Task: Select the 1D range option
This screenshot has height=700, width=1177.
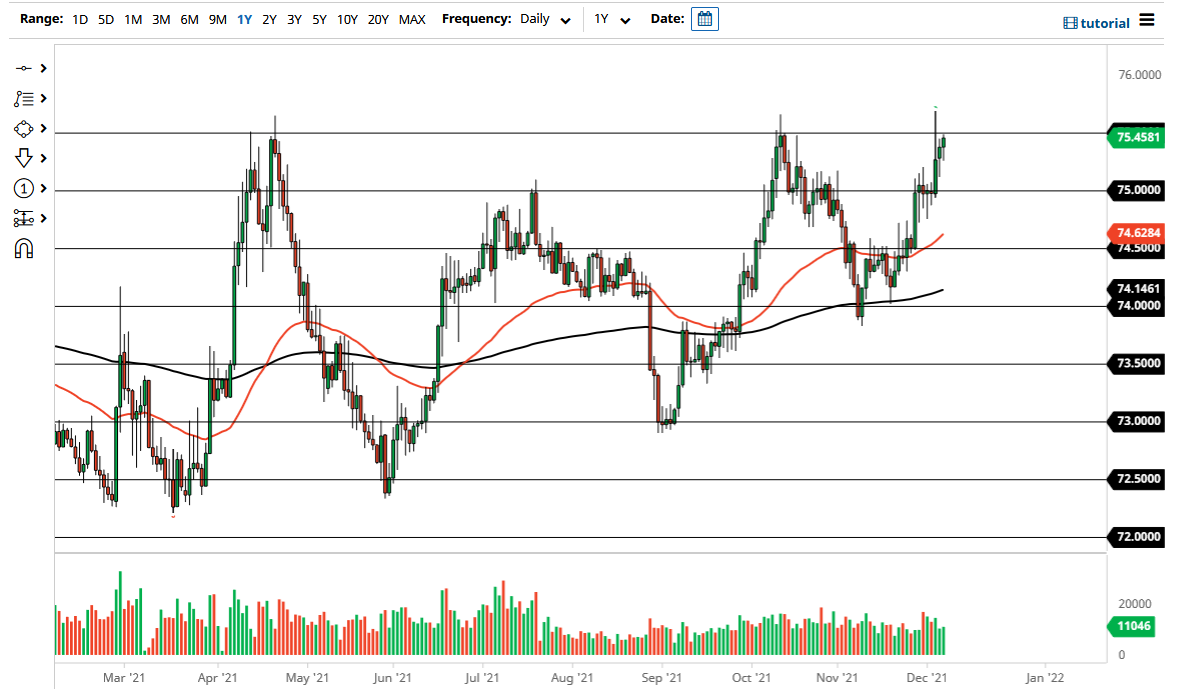Action: (x=78, y=18)
